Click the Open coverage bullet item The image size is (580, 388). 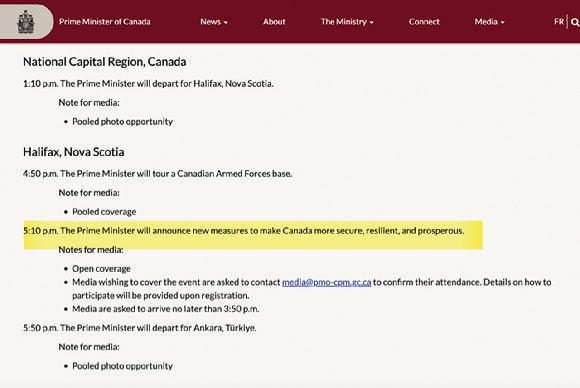tap(101, 269)
